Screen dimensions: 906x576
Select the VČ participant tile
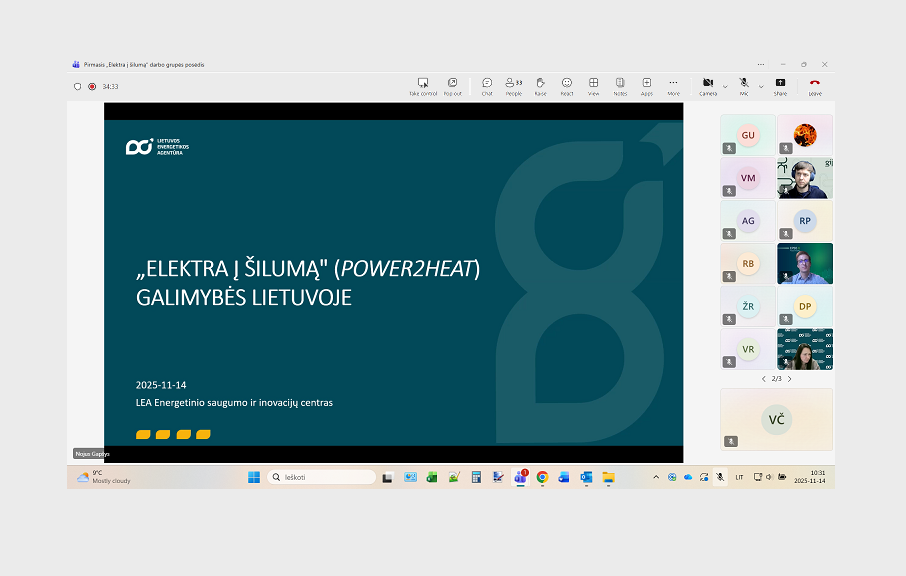click(x=776, y=419)
